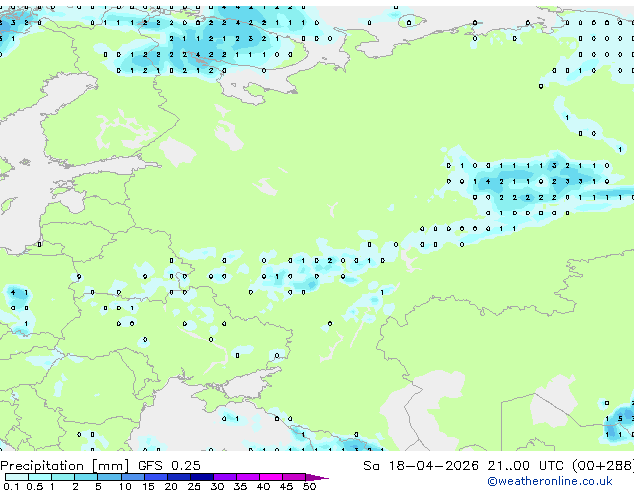Click the legend scale label '0.5'
The height and width of the screenshot is (490, 634).
34,486
